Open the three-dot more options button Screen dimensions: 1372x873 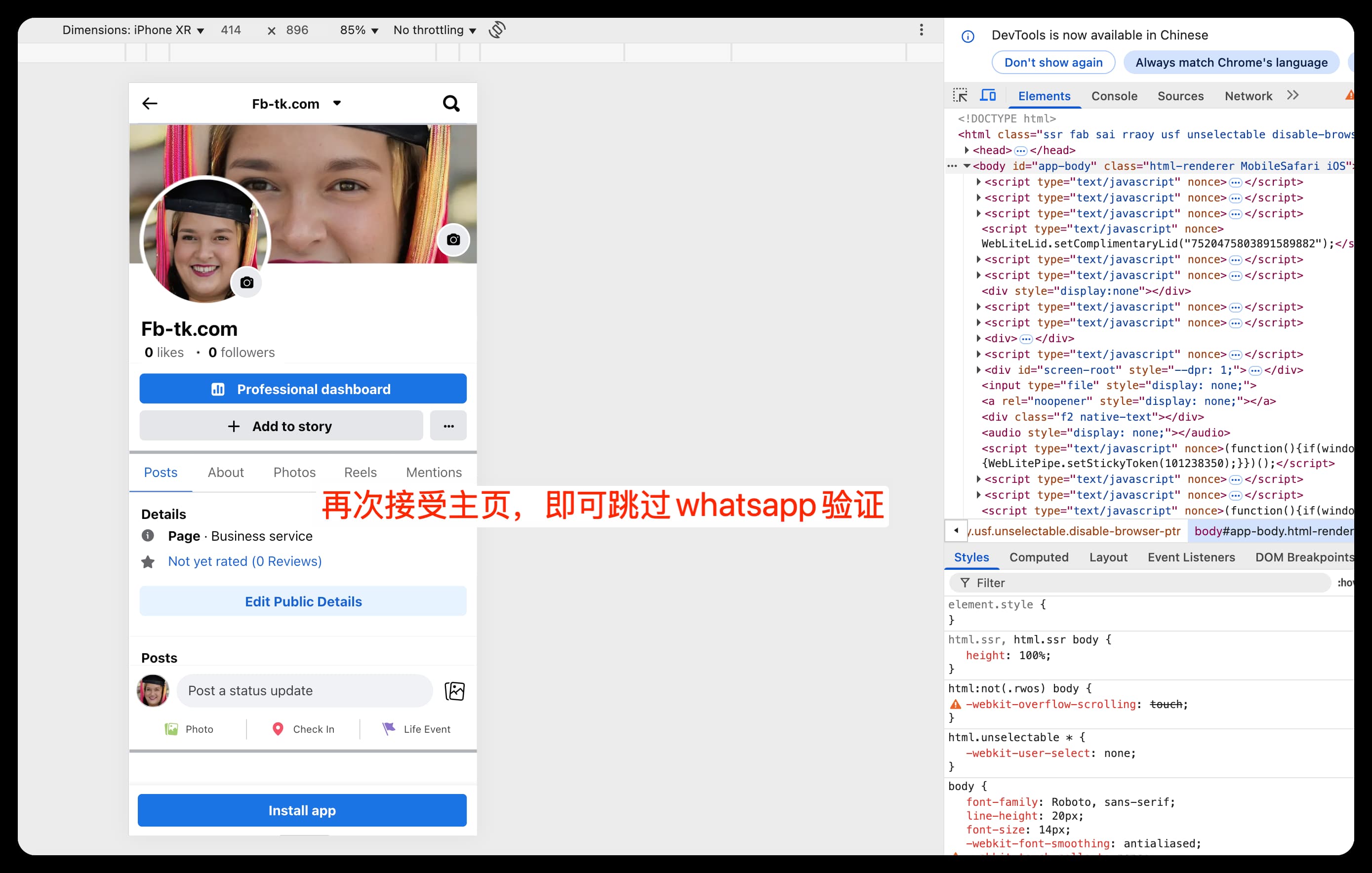click(x=448, y=426)
